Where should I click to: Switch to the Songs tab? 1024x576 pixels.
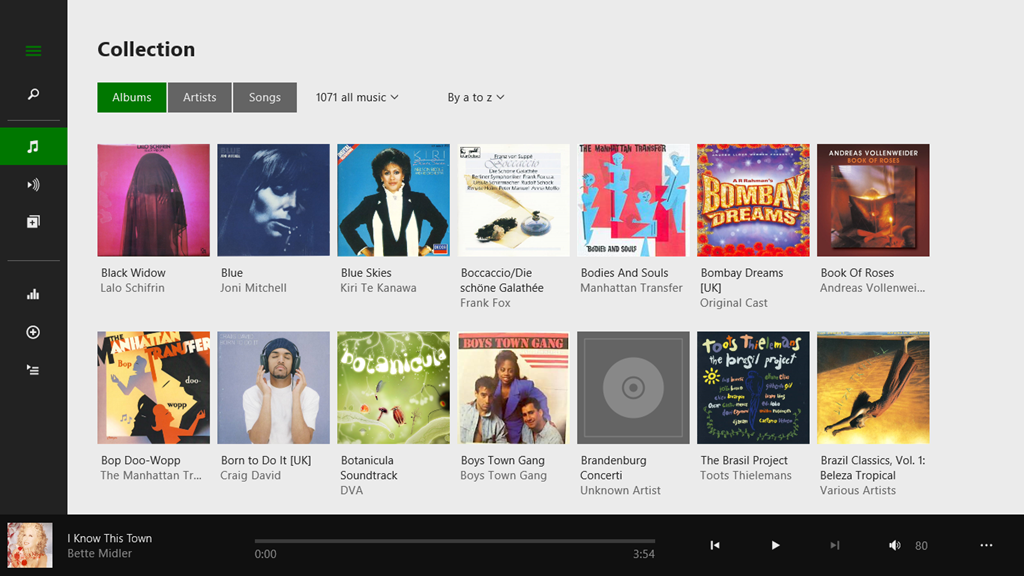265,97
